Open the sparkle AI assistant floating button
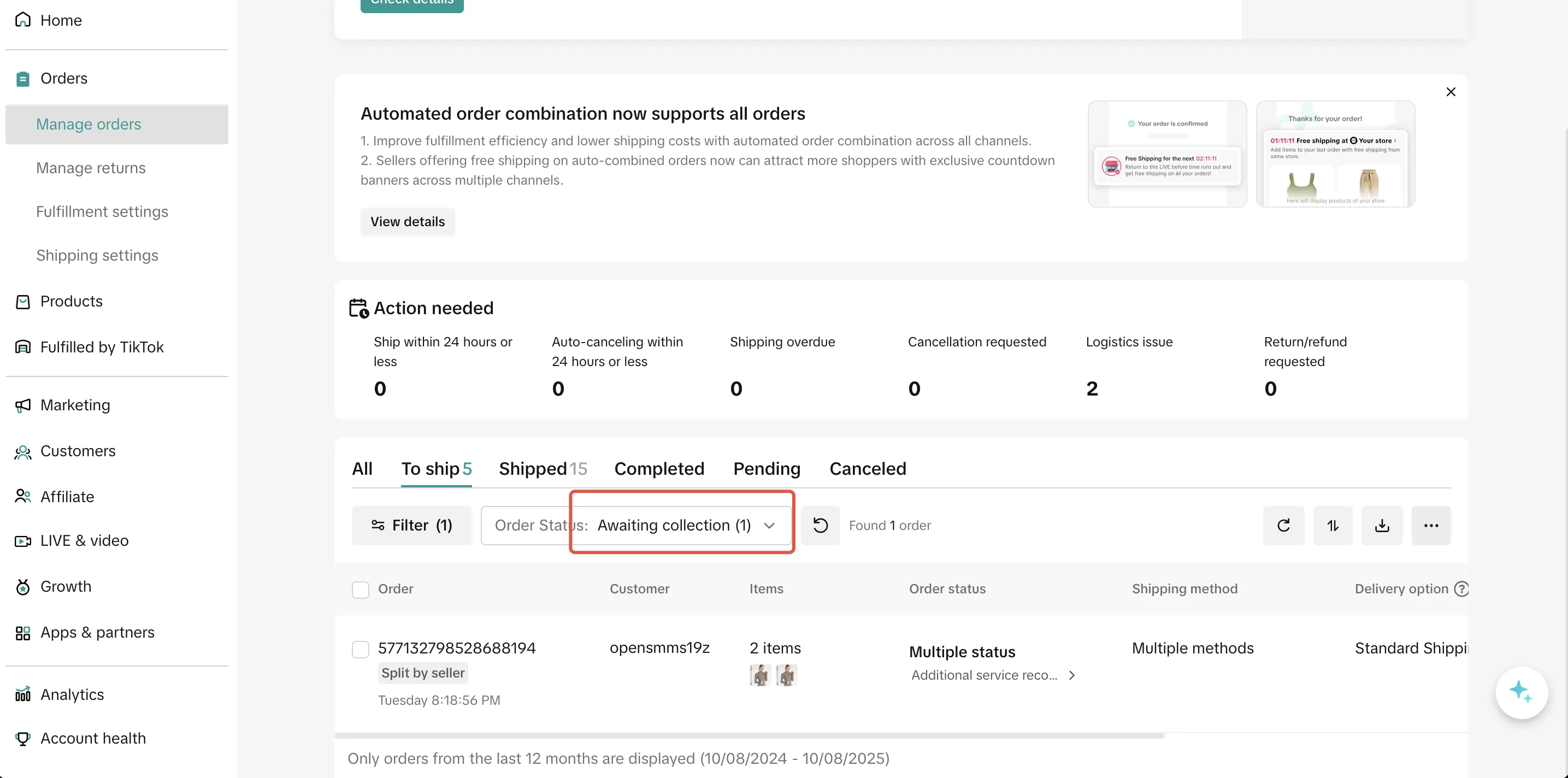 tap(1521, 692)
